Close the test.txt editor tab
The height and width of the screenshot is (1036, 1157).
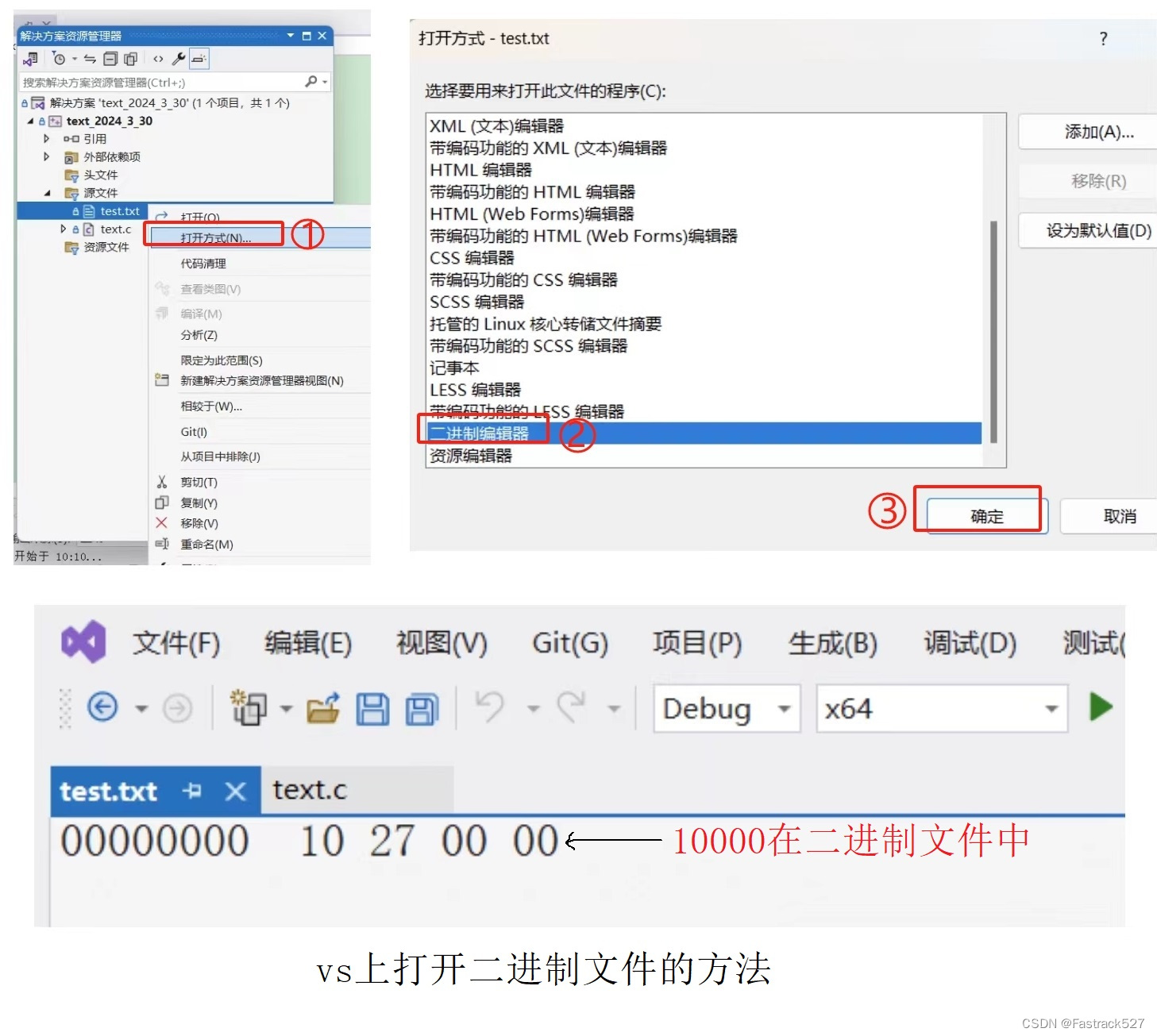point(235,791)
